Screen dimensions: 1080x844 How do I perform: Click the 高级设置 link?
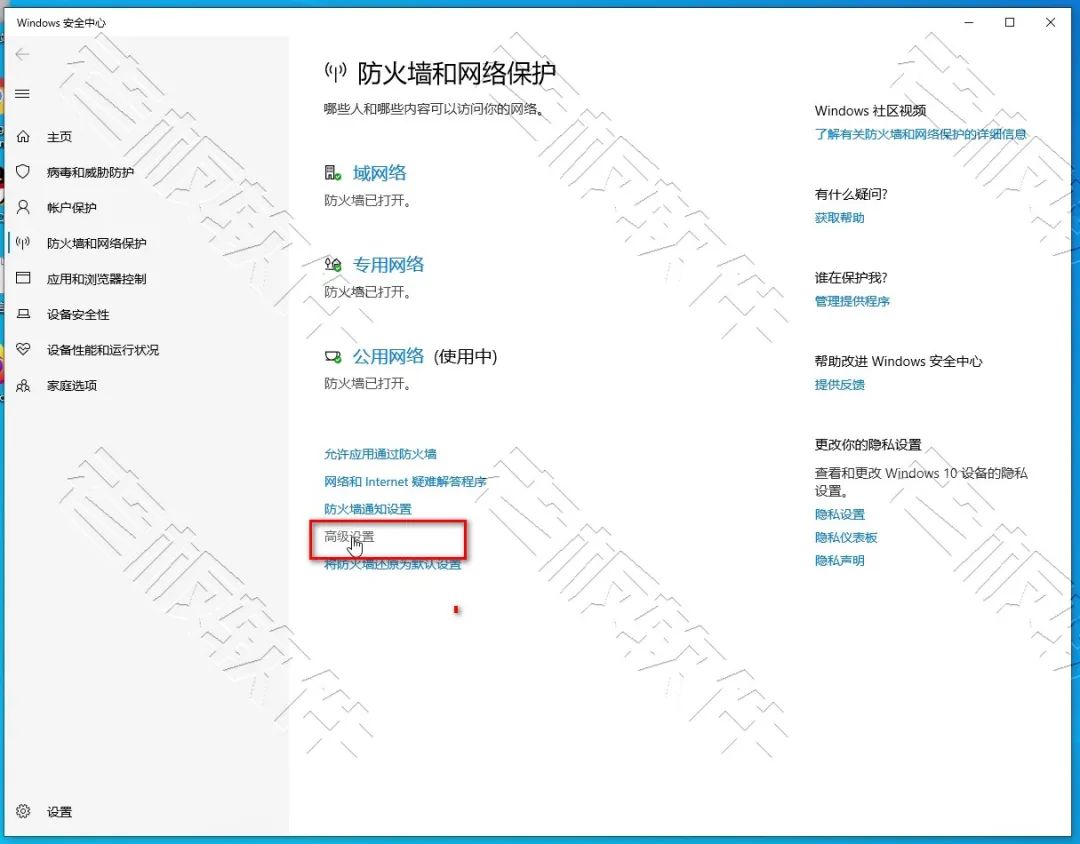tap(349, 536)
